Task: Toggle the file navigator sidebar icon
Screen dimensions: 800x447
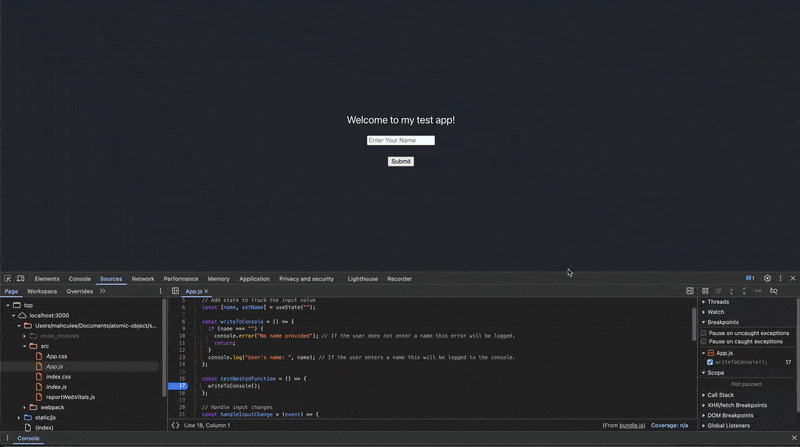Action: coord(176,291)
